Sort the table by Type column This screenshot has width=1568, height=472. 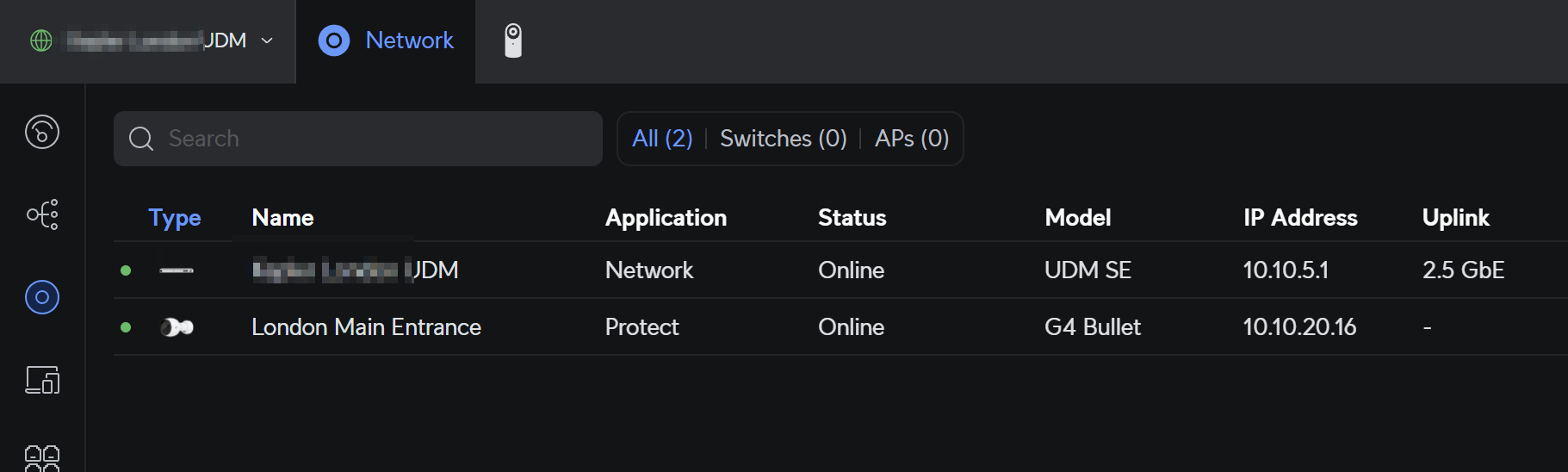pyautogui.click(x=174, y=218)
